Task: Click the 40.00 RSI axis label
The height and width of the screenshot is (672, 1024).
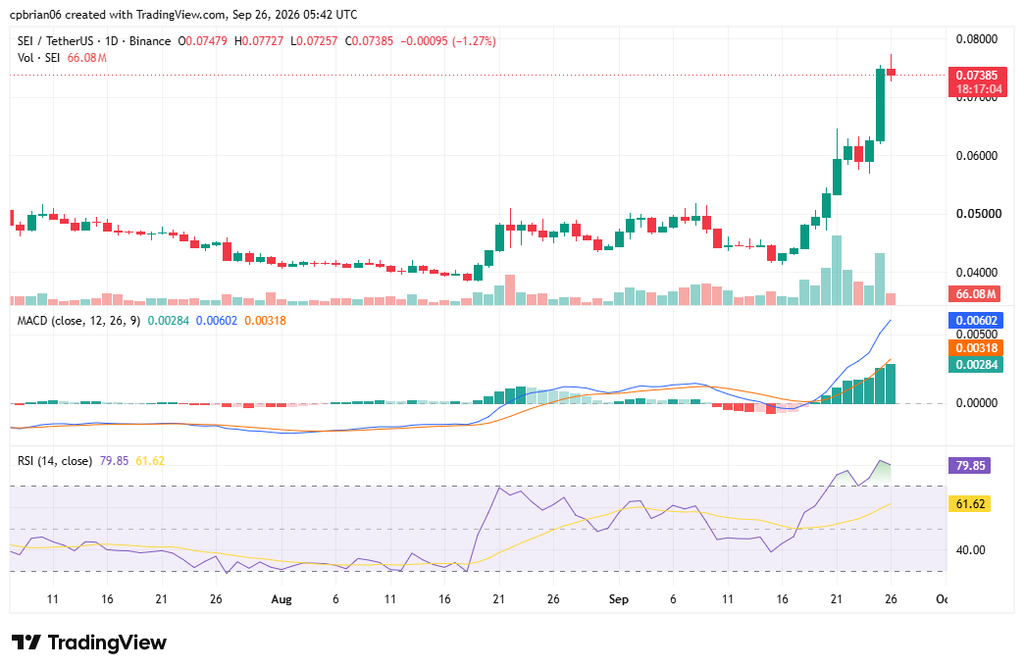Action: 970,551
